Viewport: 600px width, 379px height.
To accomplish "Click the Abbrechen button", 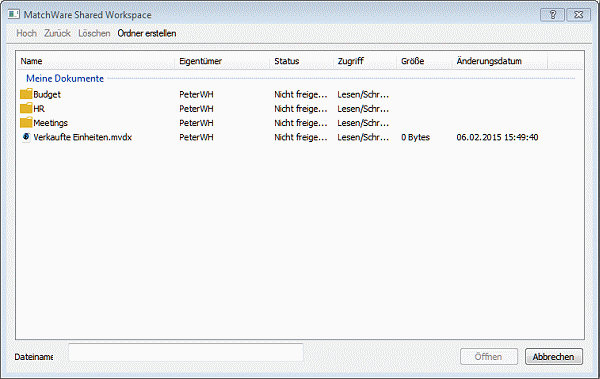I will click(554, 356).
